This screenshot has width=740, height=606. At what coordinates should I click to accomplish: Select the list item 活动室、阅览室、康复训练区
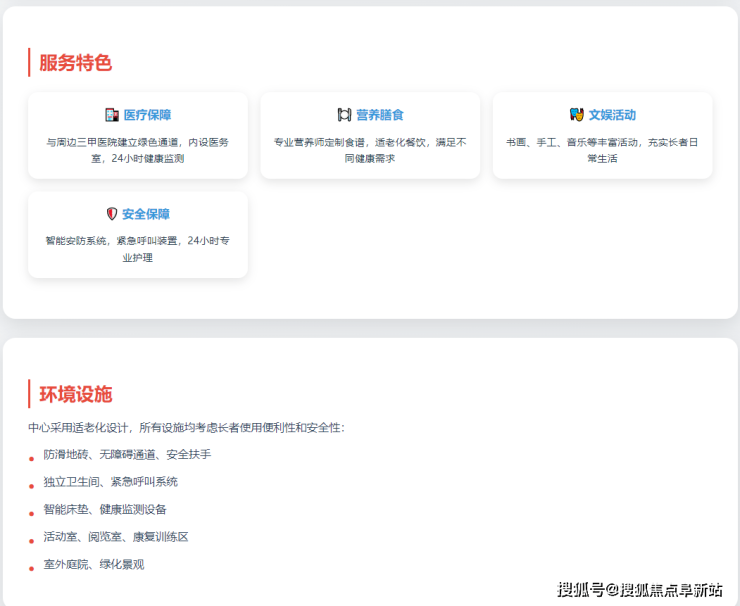(115, 536)
